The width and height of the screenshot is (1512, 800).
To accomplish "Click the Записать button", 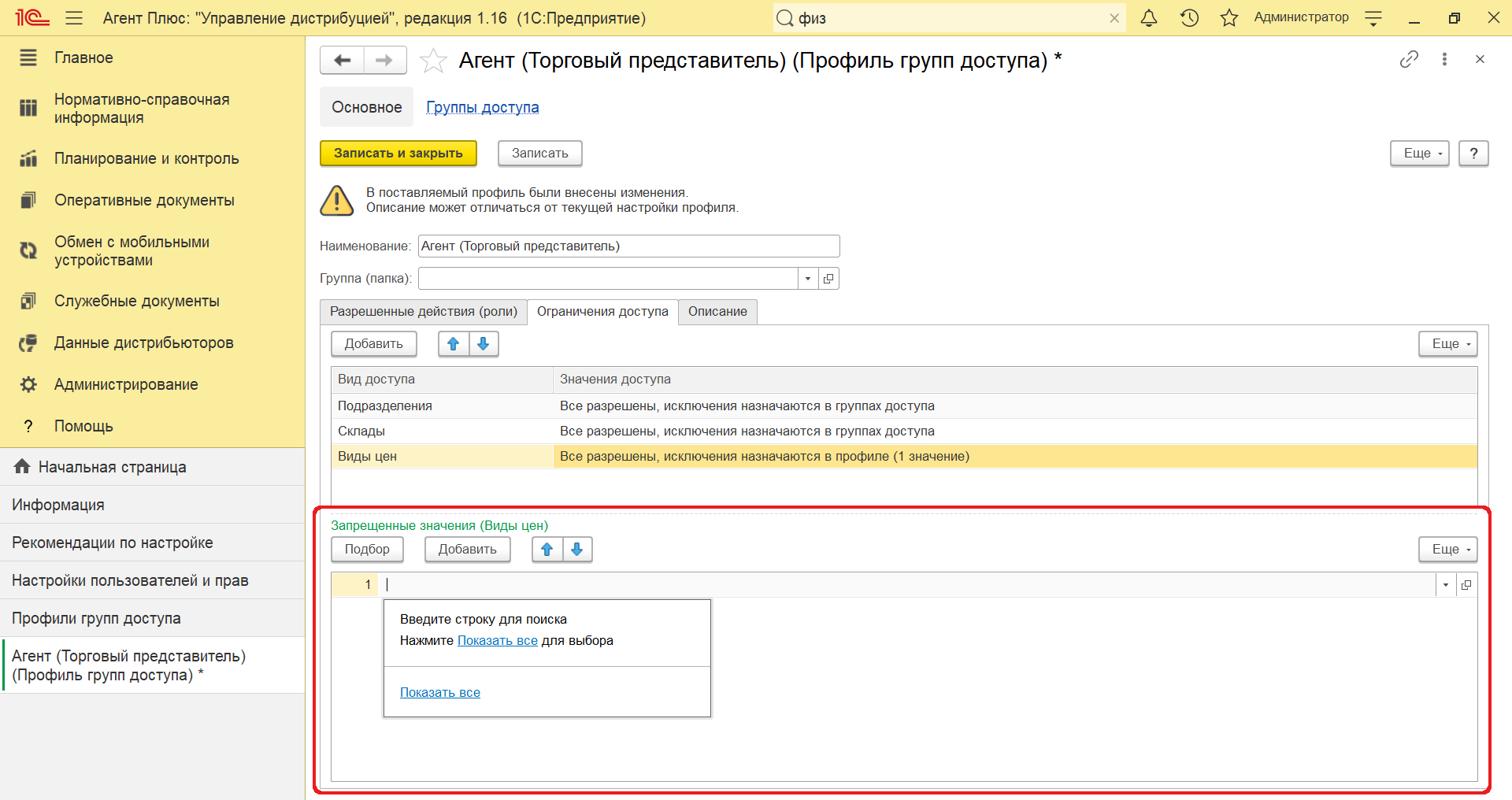I will pyautogui.click(x=540, y=153).
